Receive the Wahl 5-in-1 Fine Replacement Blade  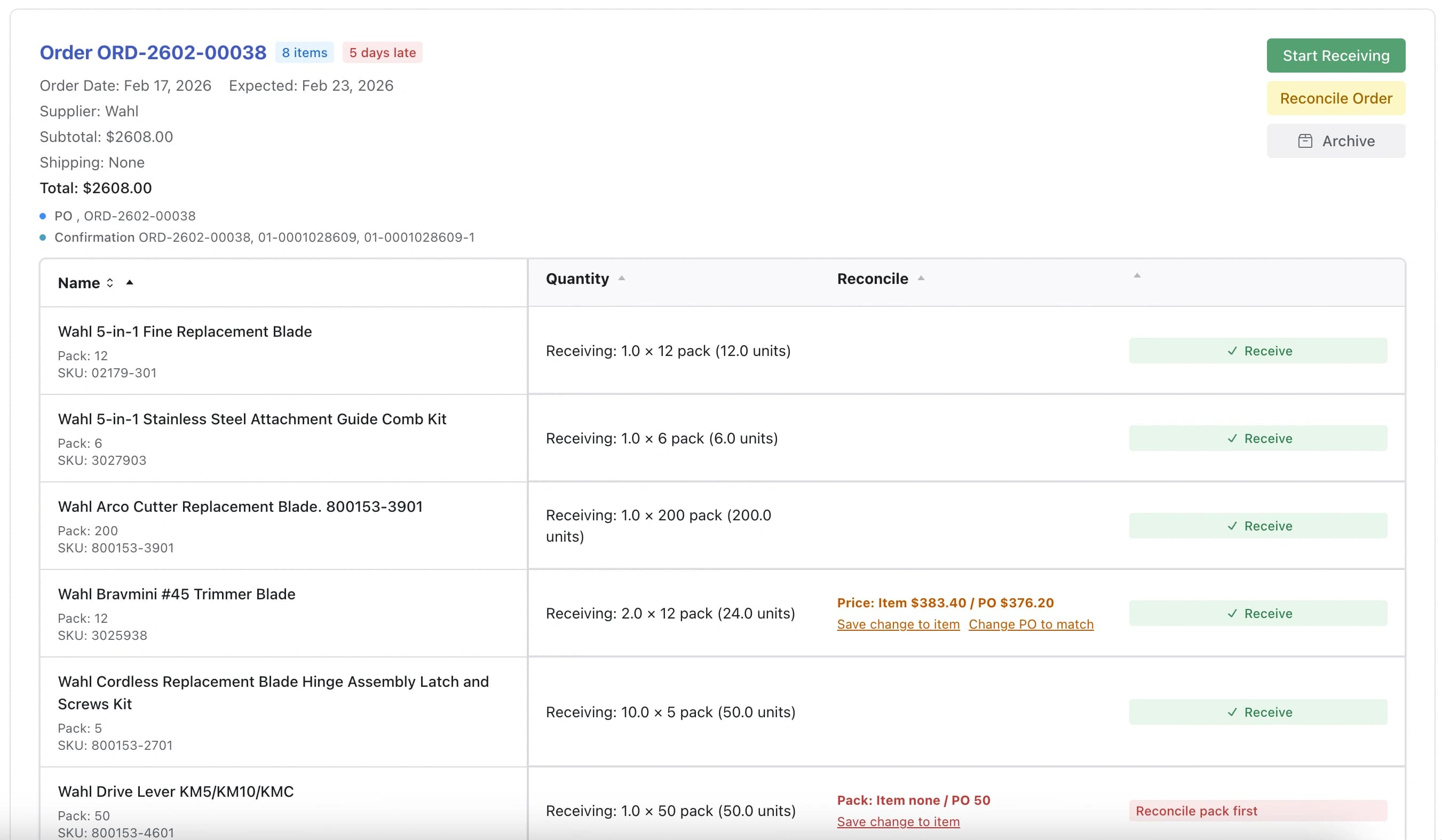pos(1258,351)
